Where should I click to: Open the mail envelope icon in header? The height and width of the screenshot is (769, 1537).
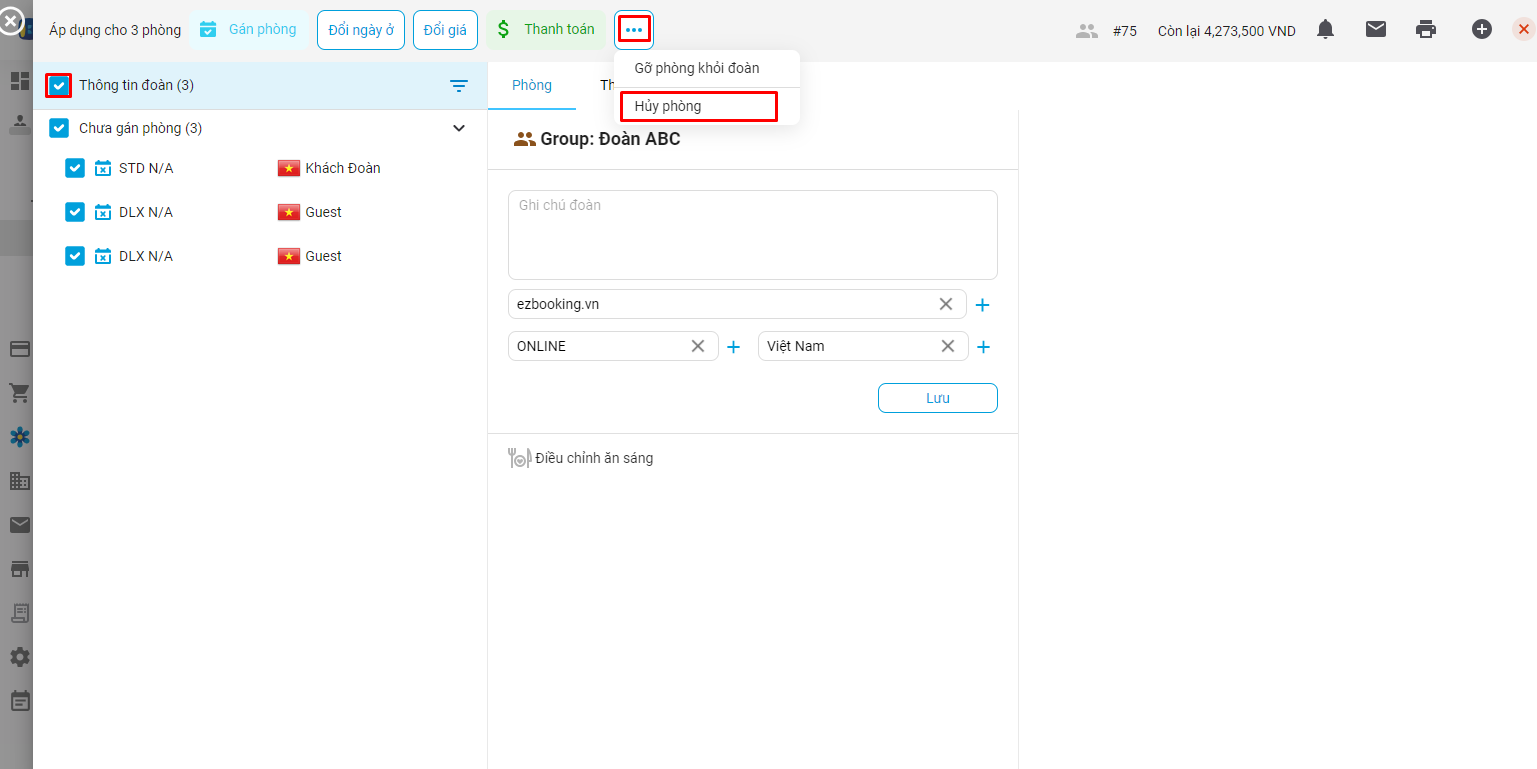pos(1376,30)
